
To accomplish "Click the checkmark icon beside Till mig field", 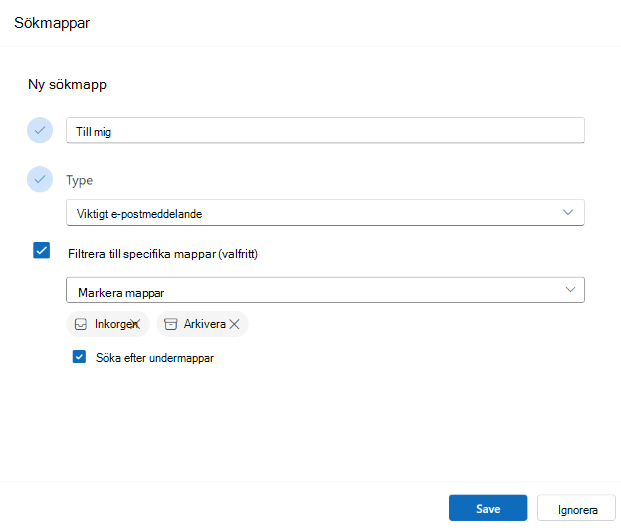I will [x=40, y=130].
